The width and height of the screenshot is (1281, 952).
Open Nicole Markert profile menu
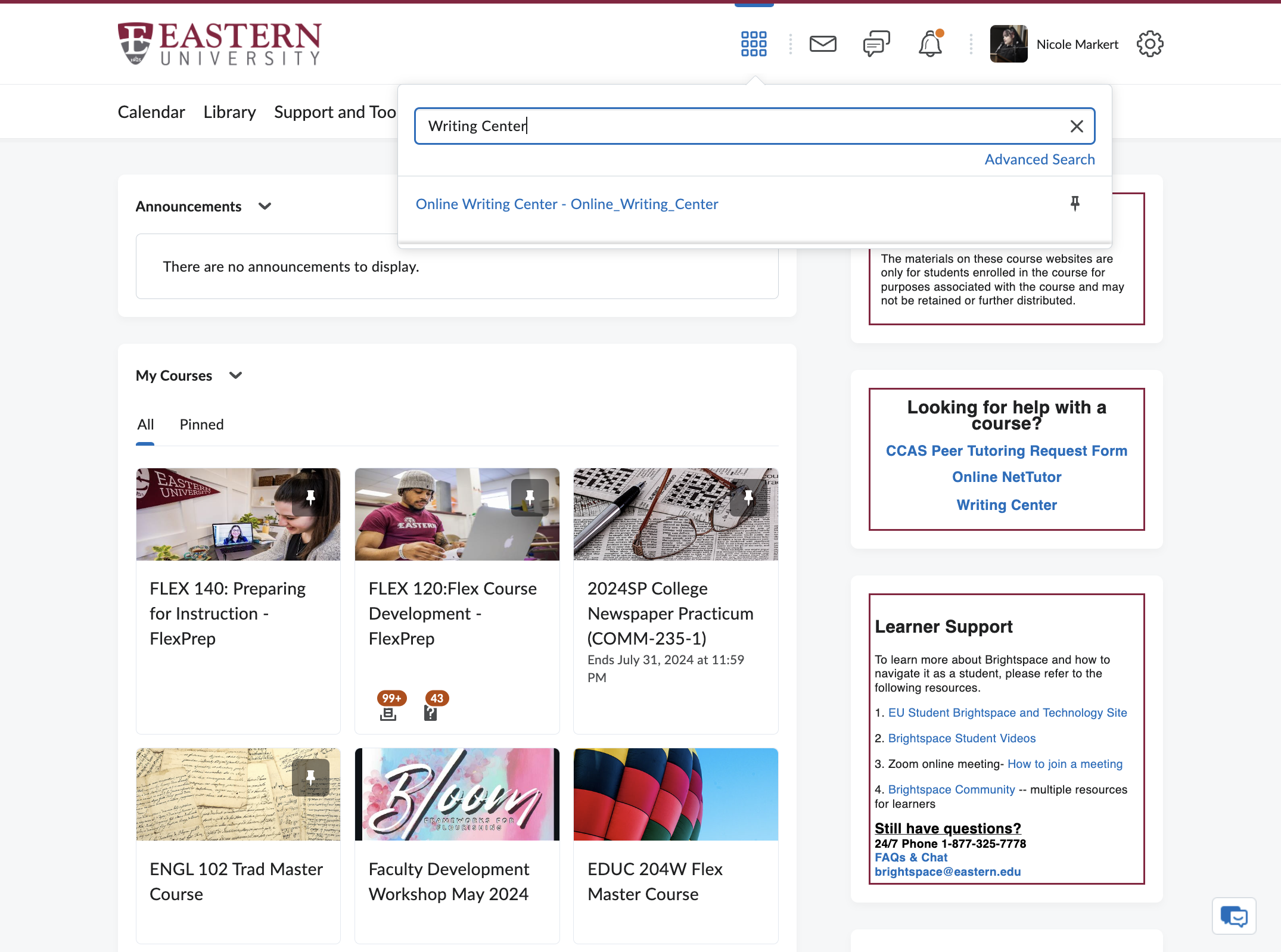pyautogui.click(x=1054, y=44)
